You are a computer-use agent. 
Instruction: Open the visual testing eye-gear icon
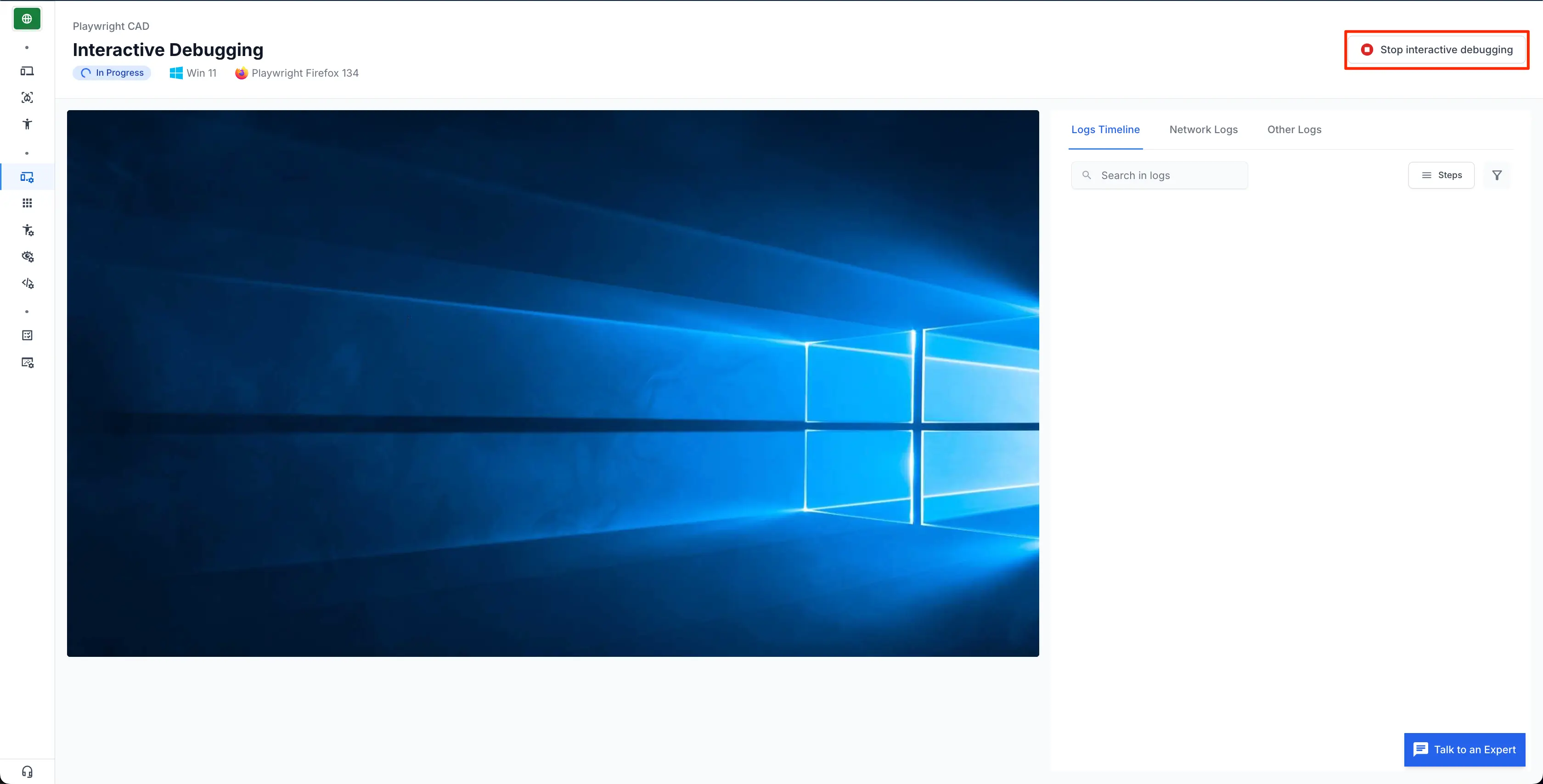(28, 256)
